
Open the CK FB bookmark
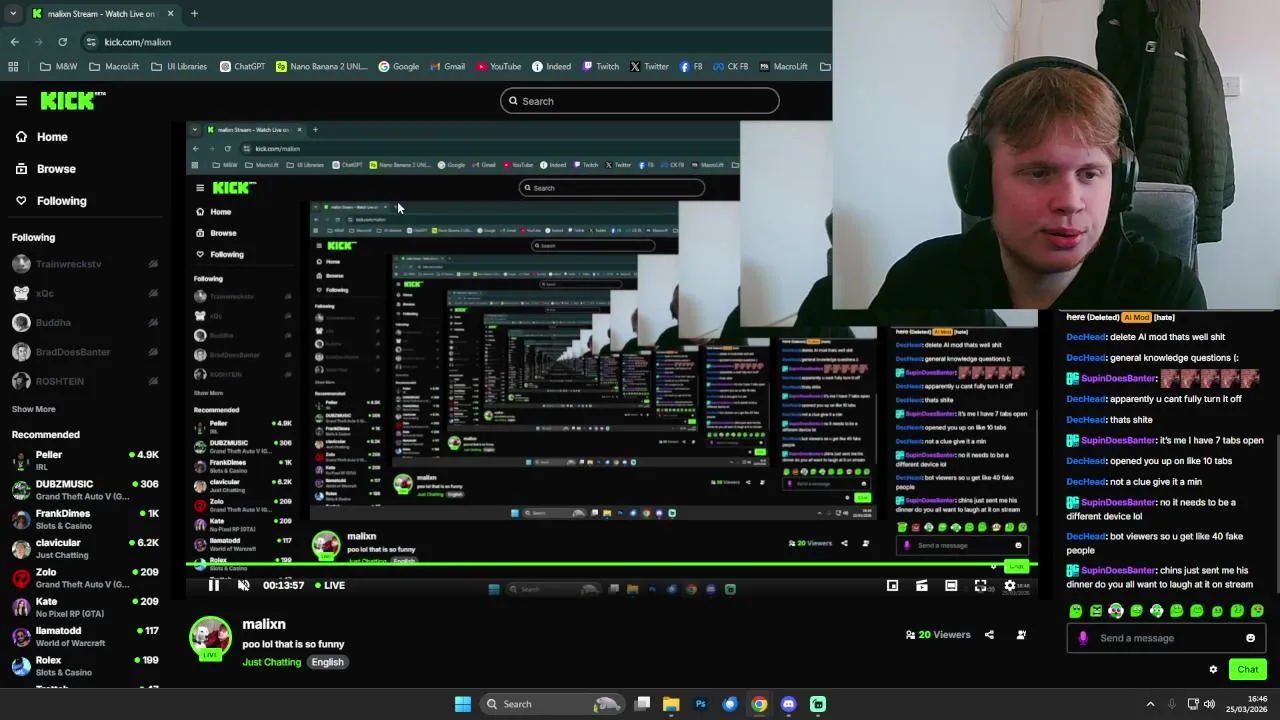tap(730, 67)
